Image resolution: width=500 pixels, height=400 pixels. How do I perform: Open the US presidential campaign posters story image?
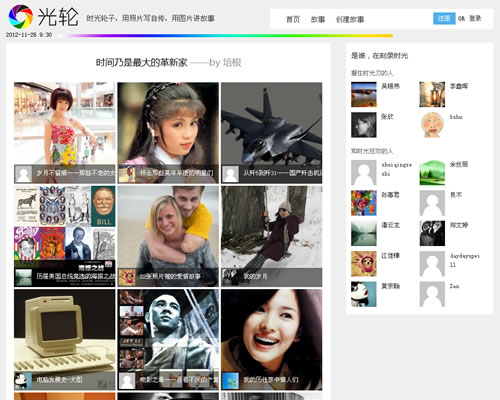pyautogui.click(x=65, y=227)
